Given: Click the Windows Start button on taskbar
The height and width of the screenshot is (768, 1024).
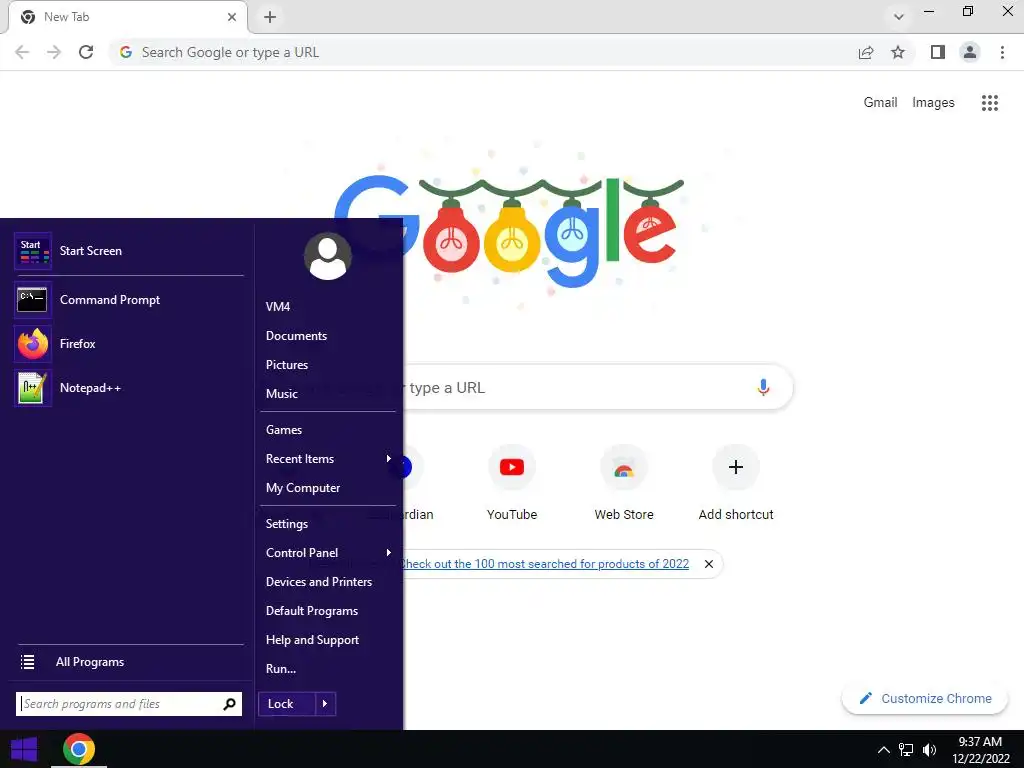Looking at the screenshot, I should (x=24, y=750).
